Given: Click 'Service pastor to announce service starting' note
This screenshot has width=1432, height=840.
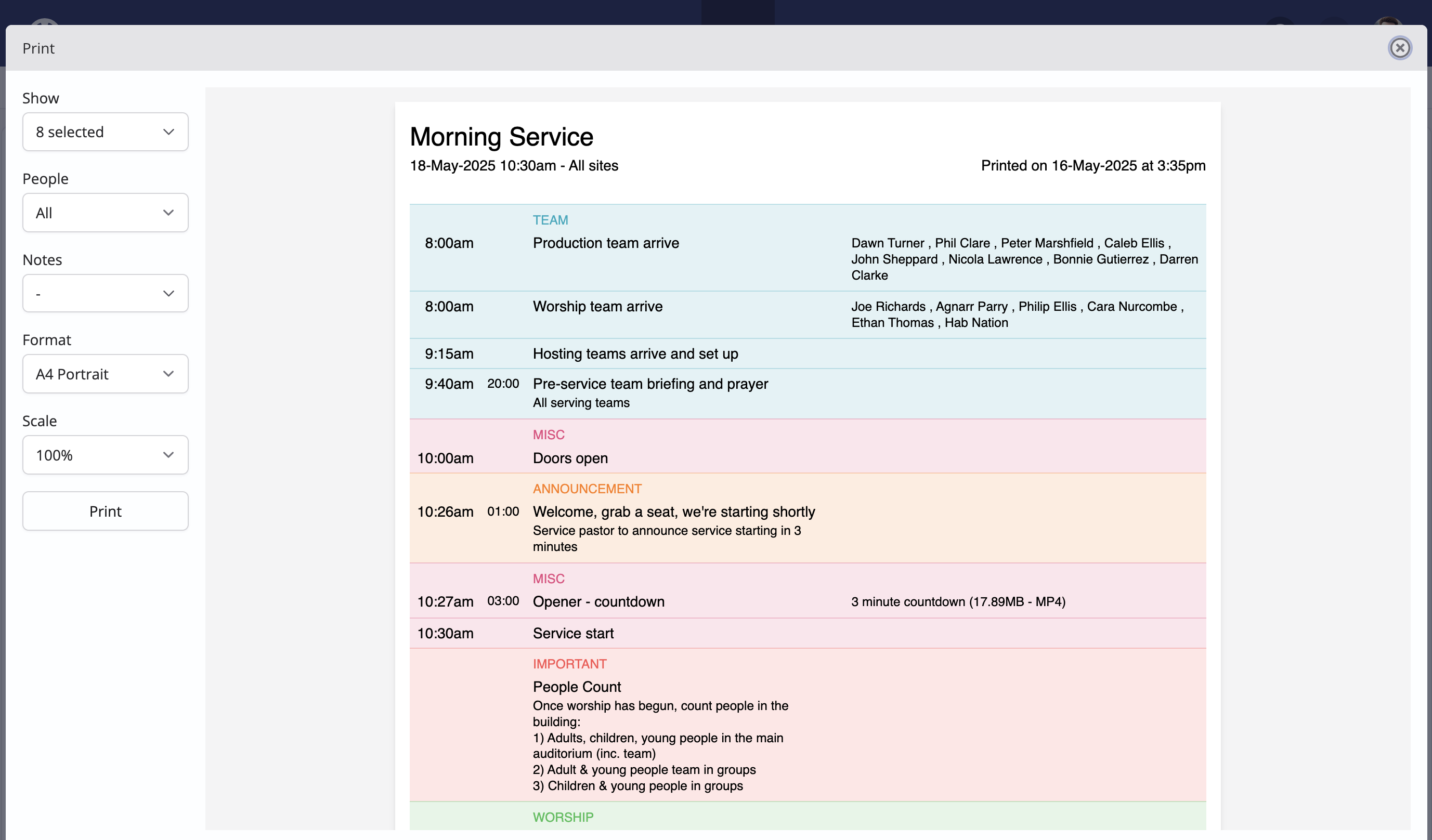Looking at the screenshot, I should tap(667, 539).
